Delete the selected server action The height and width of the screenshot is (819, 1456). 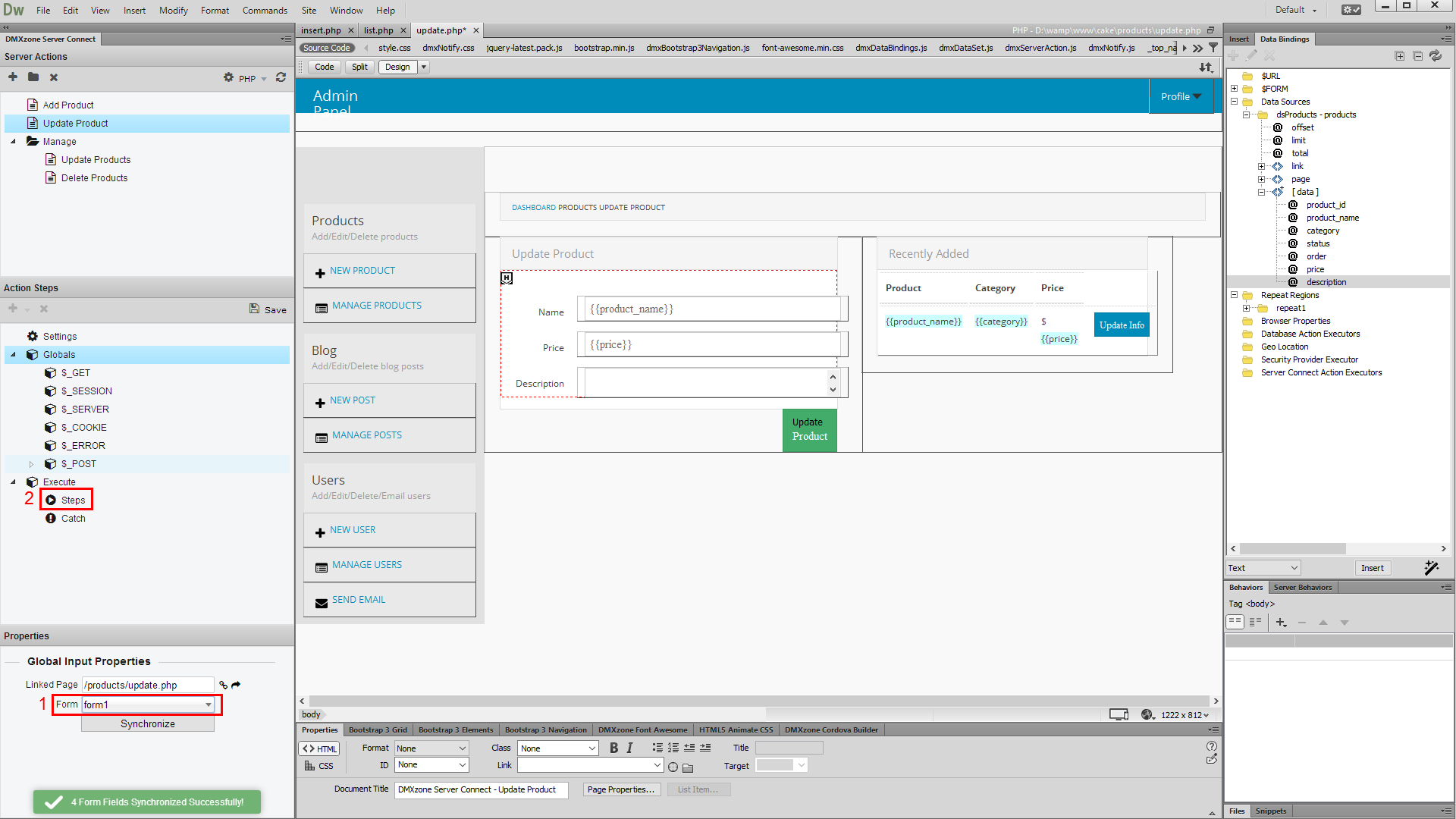click(x=54, y=77)
